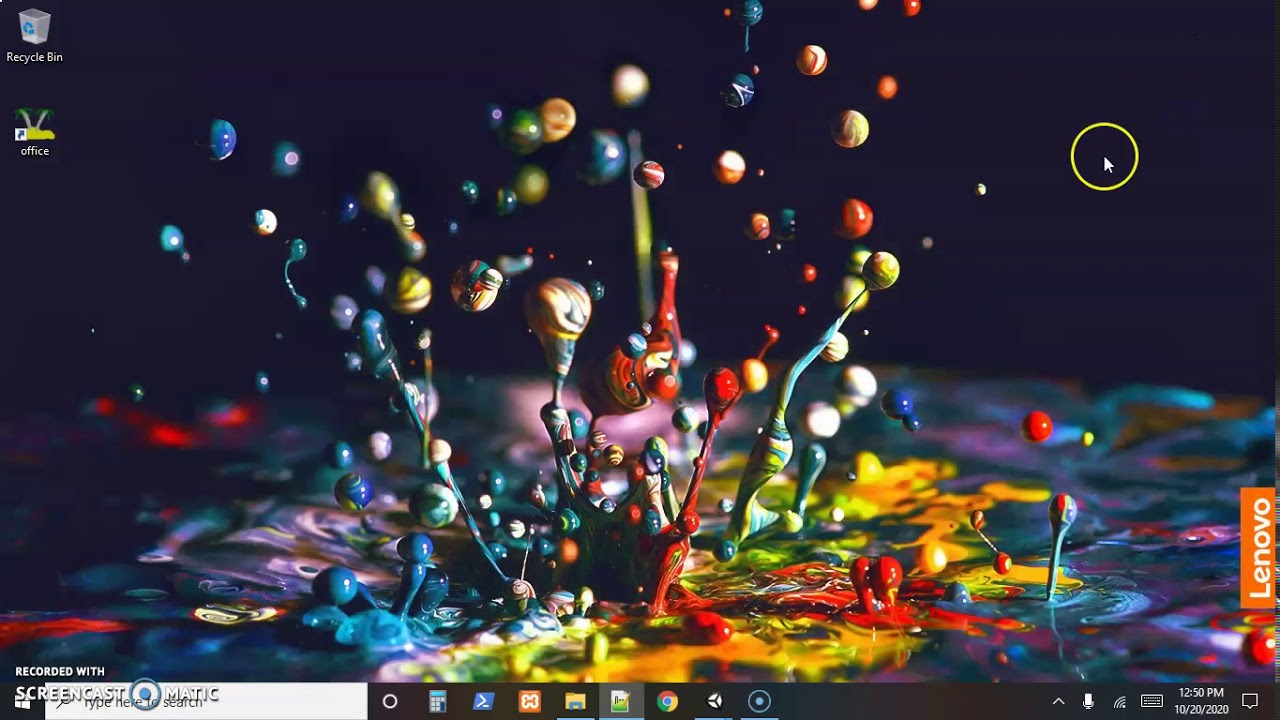This screenshot has height=720, width=1280.
Task: Open the Windows Start menu
Action: 22,701
